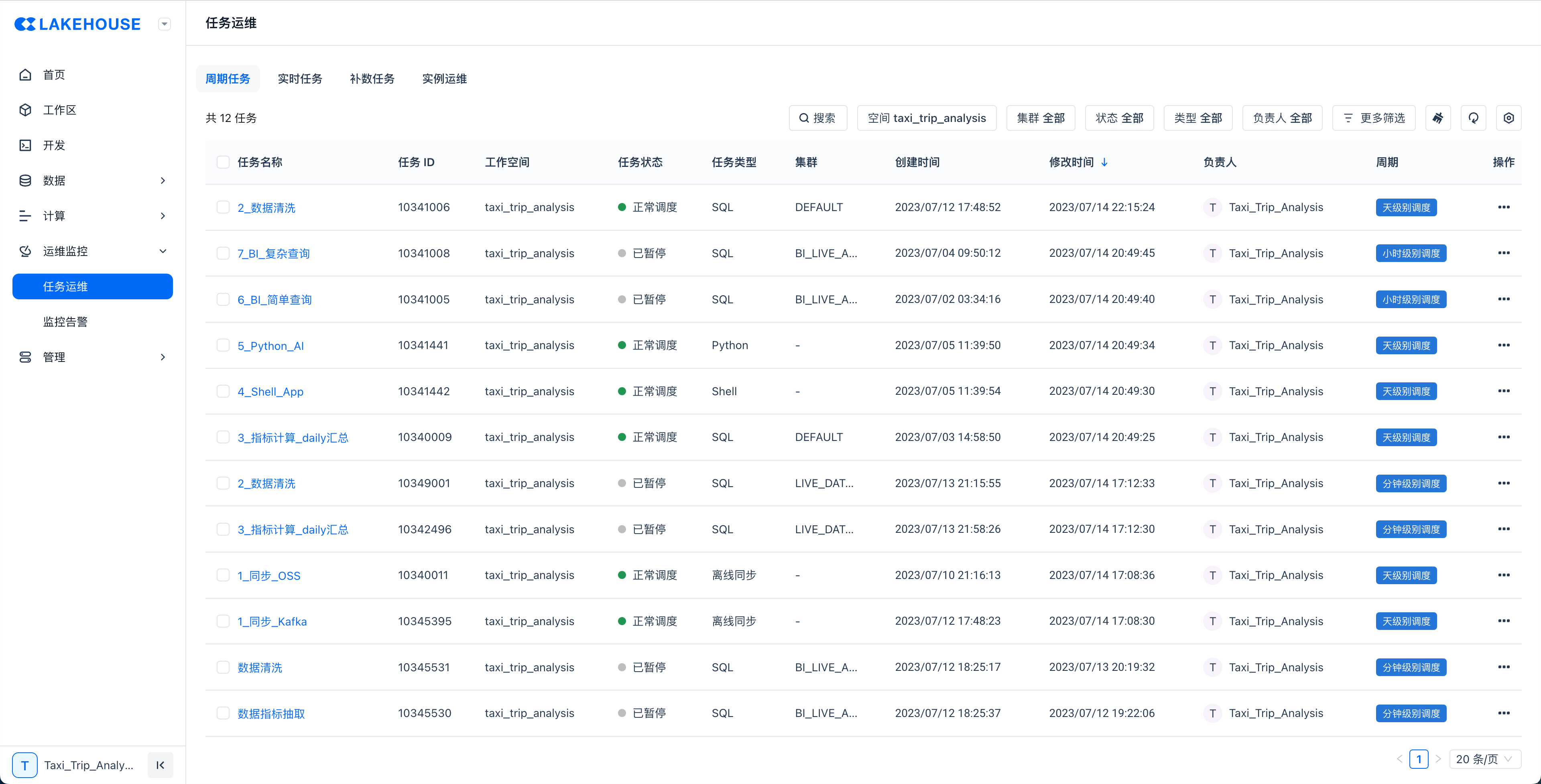Click the 首页 home icon in the sidebar
Screen dimensions: 1541x784
coord(25,75)
